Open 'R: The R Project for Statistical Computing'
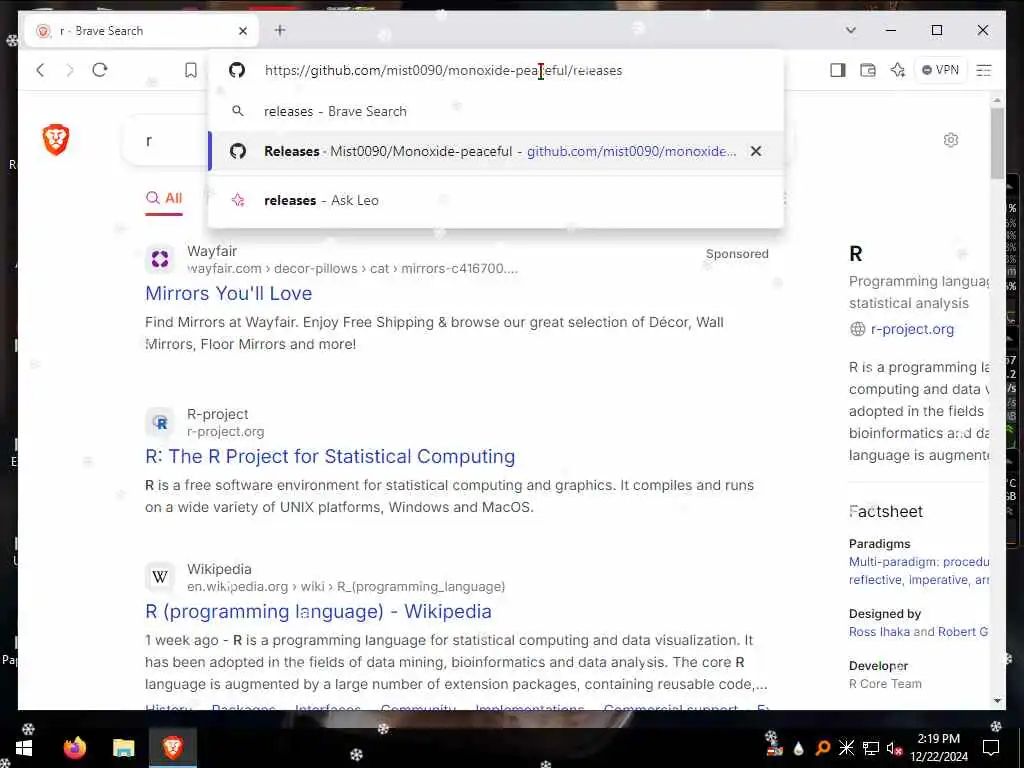Viewport: 1024px width, 768px height. coord(330,456)
